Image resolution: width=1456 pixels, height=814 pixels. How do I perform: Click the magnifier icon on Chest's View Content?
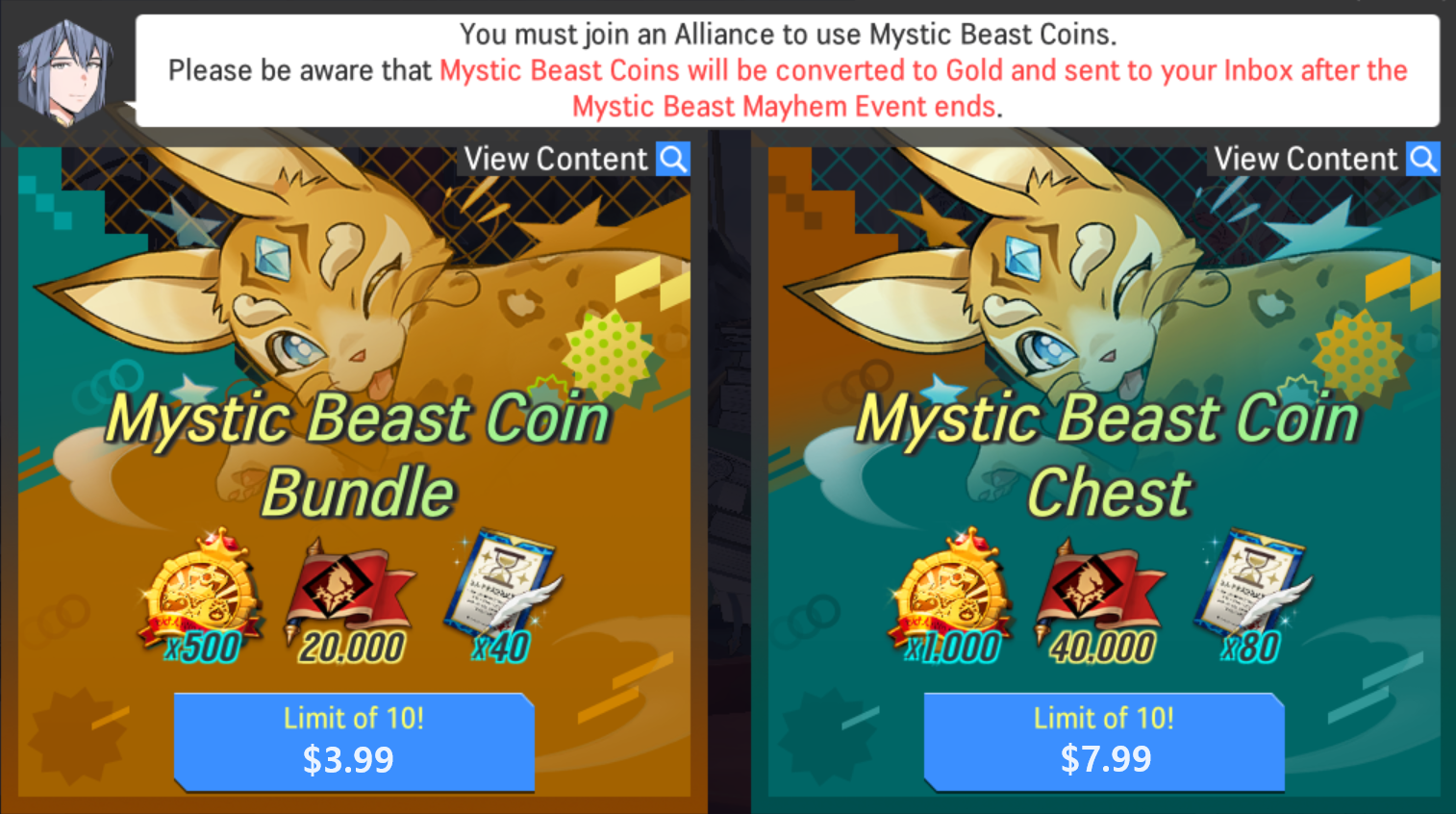point(1422,159)
